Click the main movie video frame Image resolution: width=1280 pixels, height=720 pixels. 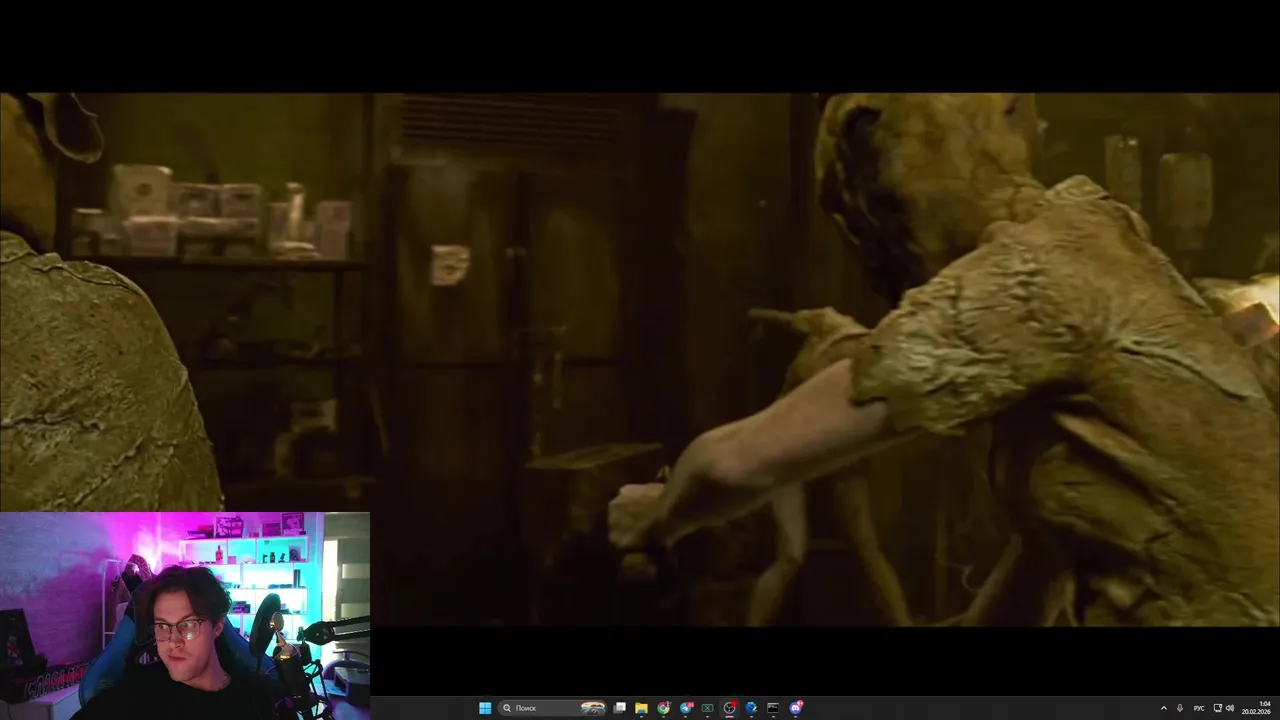(640, 360)
